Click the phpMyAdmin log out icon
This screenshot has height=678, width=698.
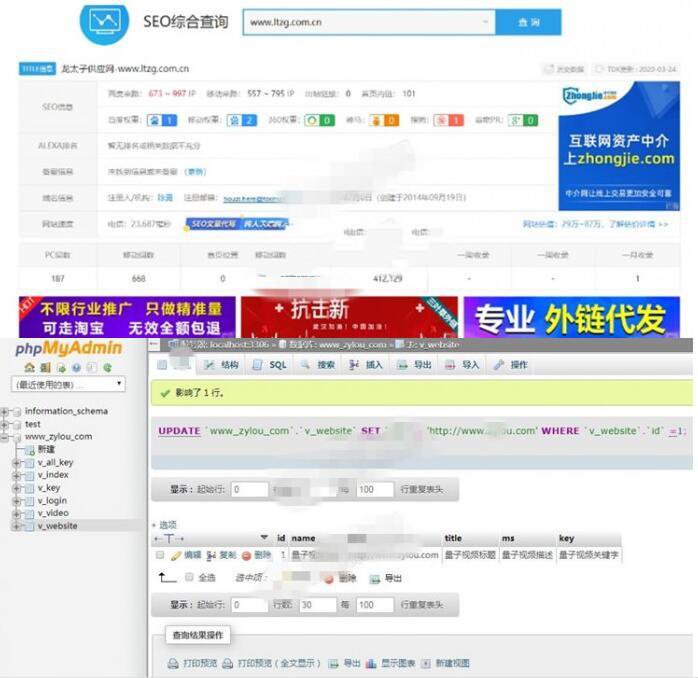point(45,368)
